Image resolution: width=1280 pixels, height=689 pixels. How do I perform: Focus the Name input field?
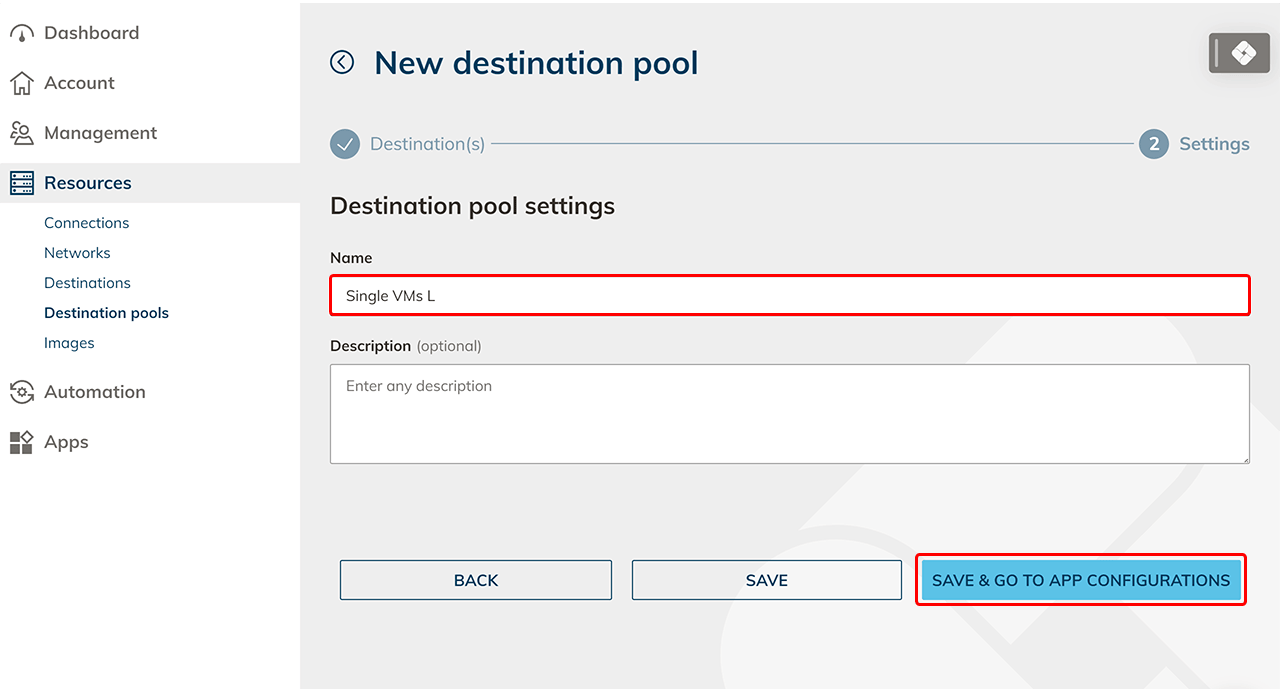click(x=789, y=296)
